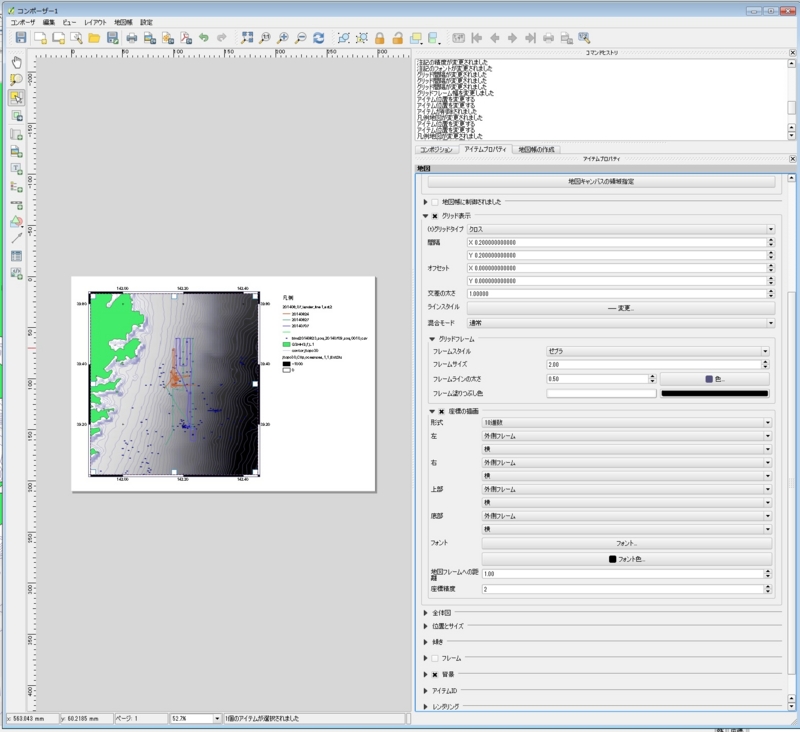Open the 形式 dropdown showing 10進数
This screenshot has height=732, width=800.
627,422
